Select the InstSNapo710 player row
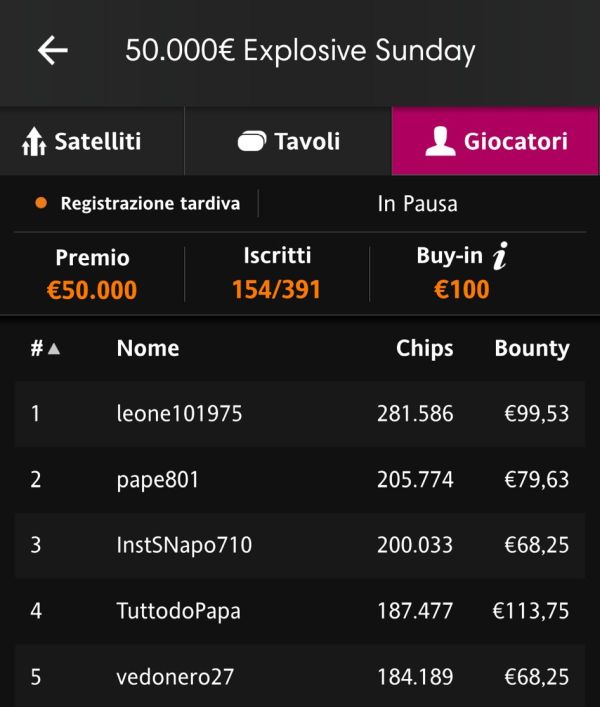Screen dimensions: 600x707 coord(300,545)
